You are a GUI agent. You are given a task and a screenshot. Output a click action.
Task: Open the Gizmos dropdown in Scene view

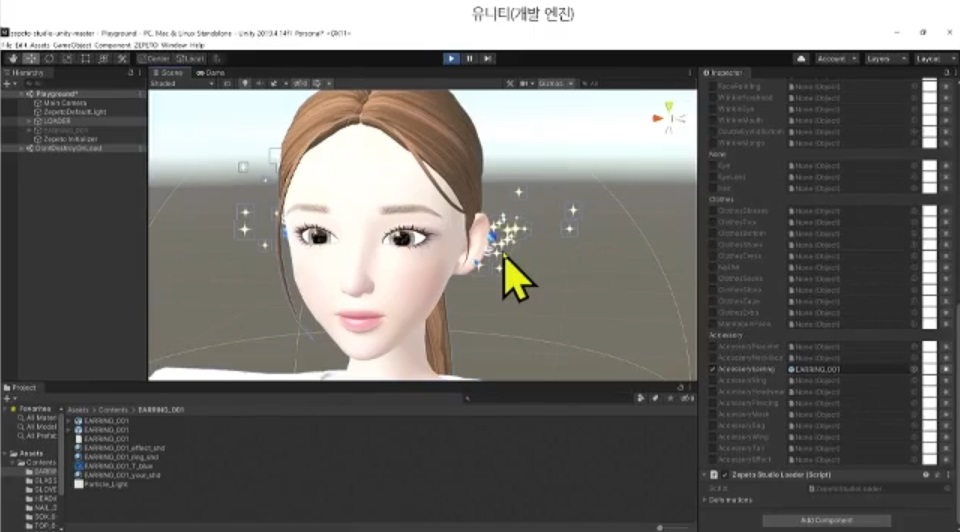tap(556, 83)
